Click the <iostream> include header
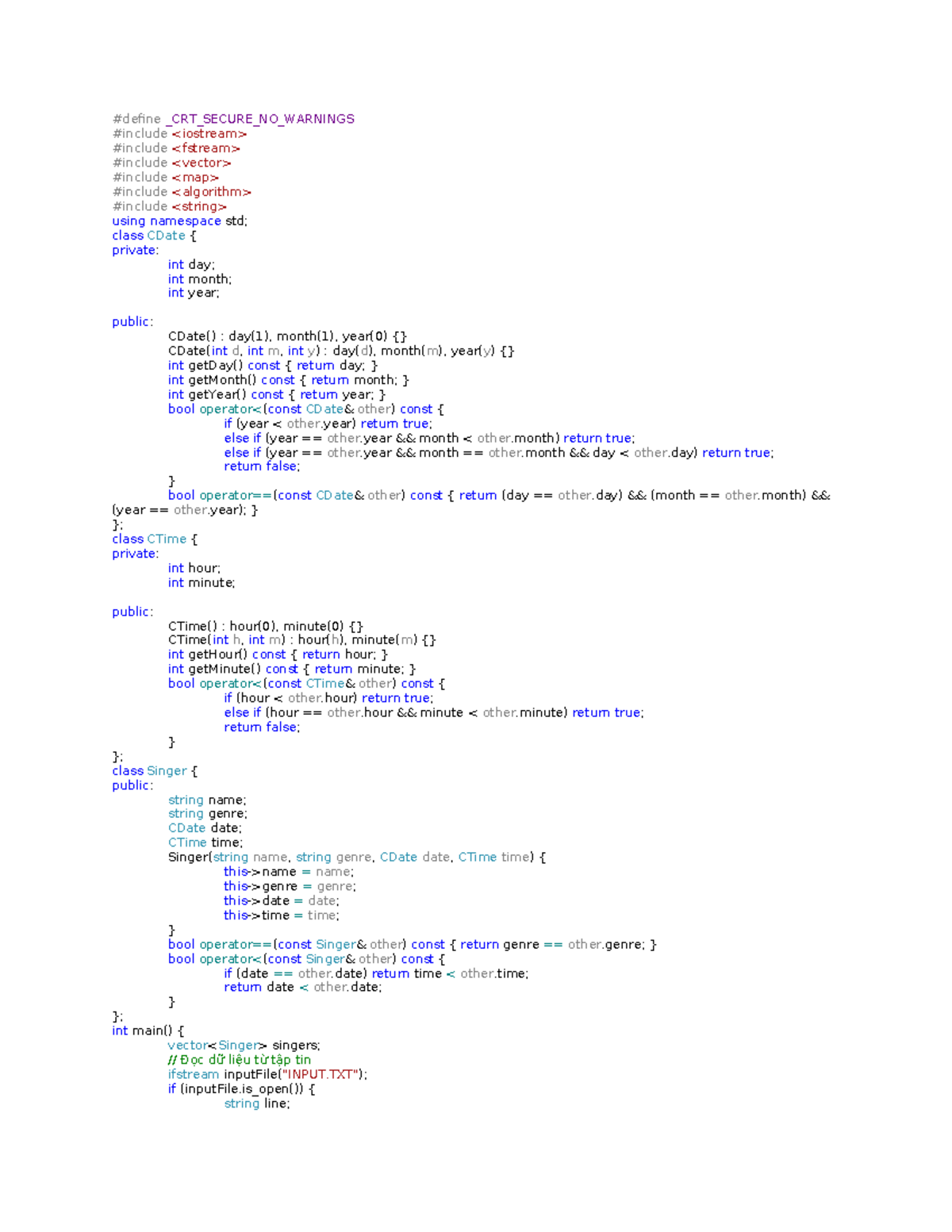The image size is (952, 1232). point(209,134)
